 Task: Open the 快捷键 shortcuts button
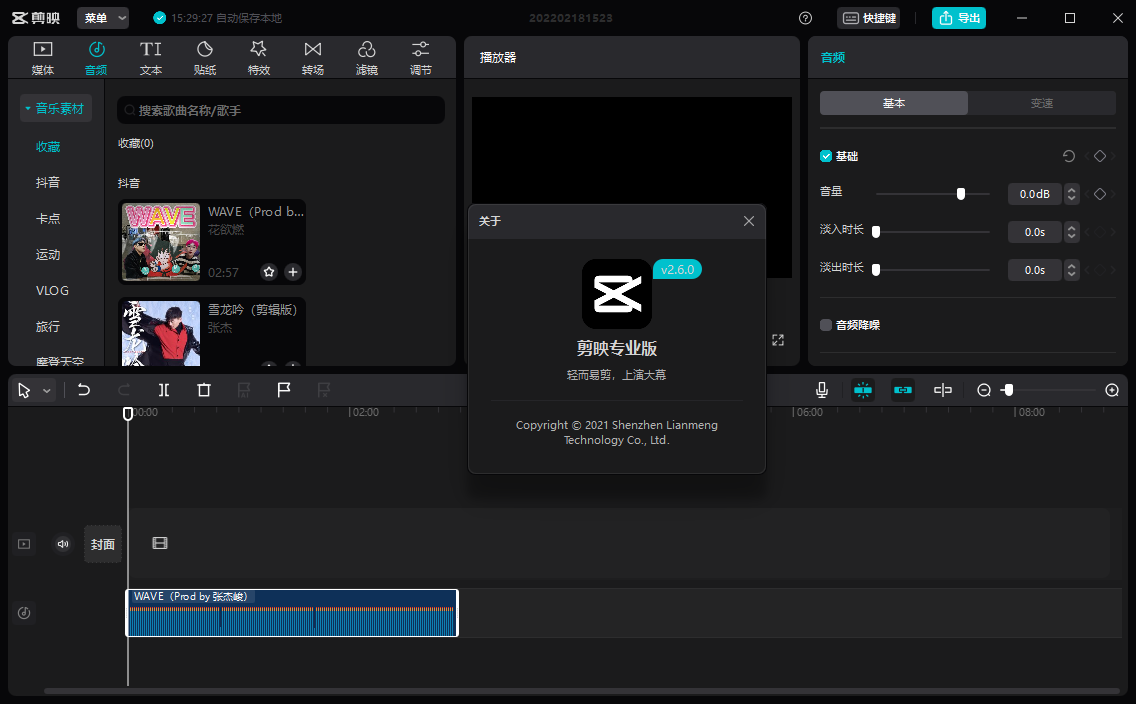click(869, 18)
